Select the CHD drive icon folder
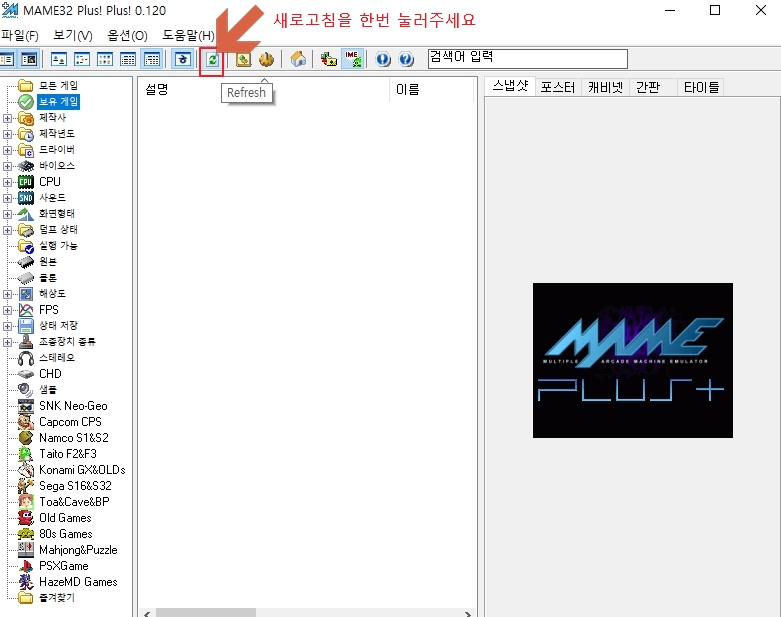 click(26, 374)
